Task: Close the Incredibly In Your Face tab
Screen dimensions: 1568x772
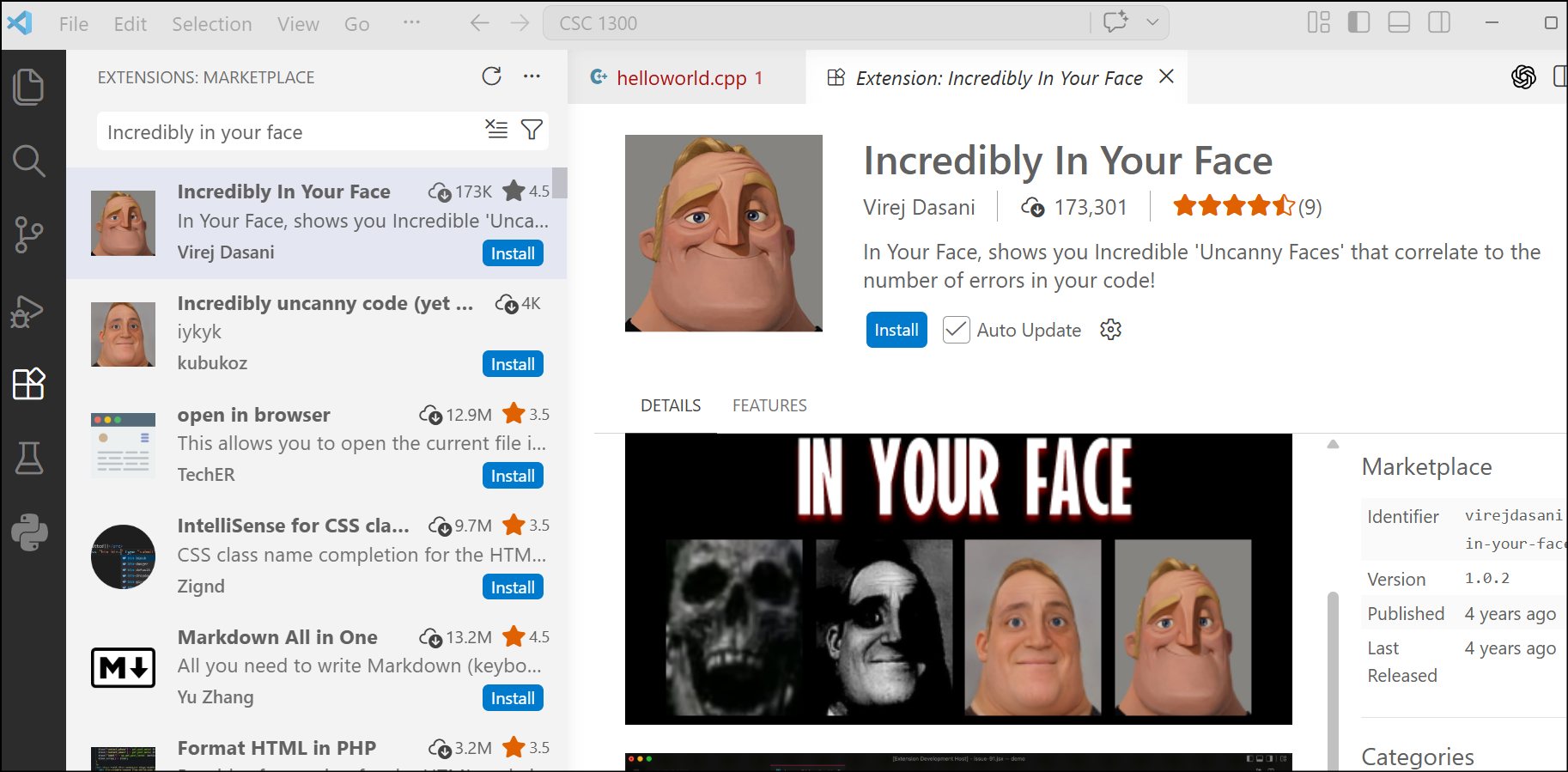Action: [x=1166, y=76]
